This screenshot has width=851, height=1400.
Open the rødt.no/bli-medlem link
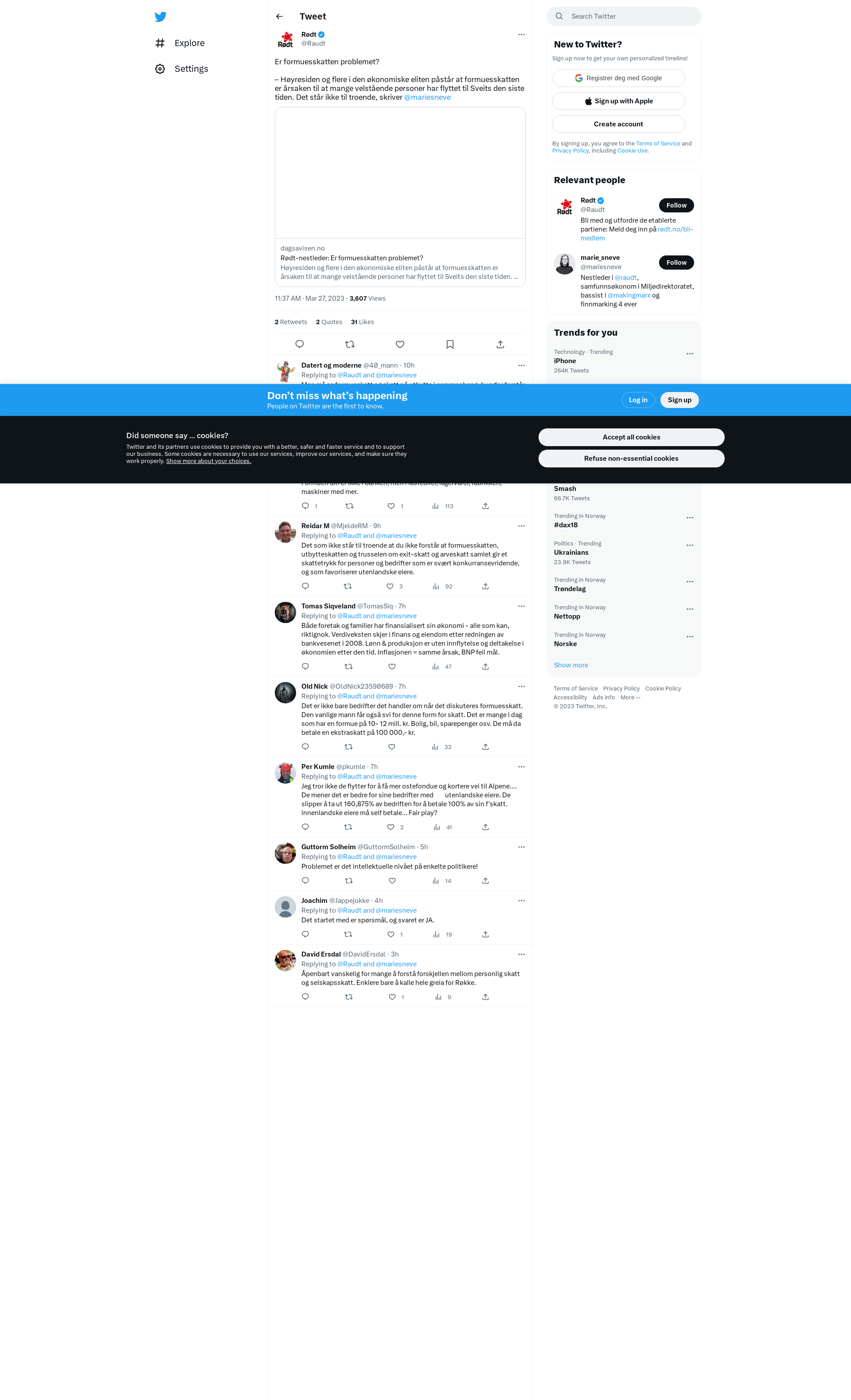(637, 234)
